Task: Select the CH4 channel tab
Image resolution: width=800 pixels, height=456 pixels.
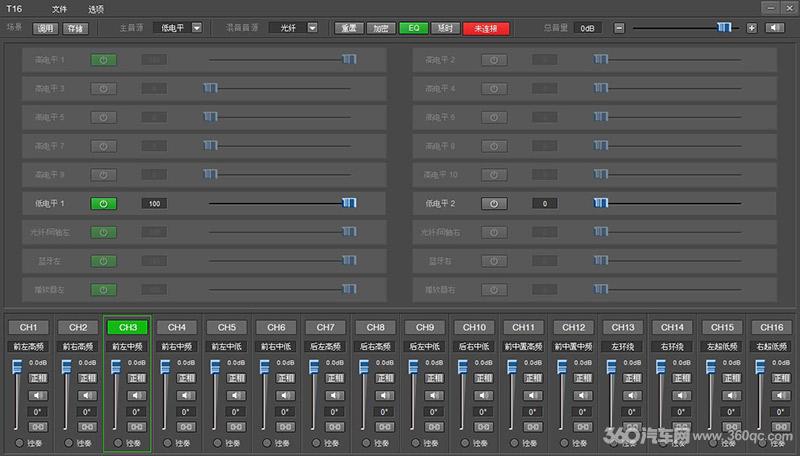Action: click(177, 327)
